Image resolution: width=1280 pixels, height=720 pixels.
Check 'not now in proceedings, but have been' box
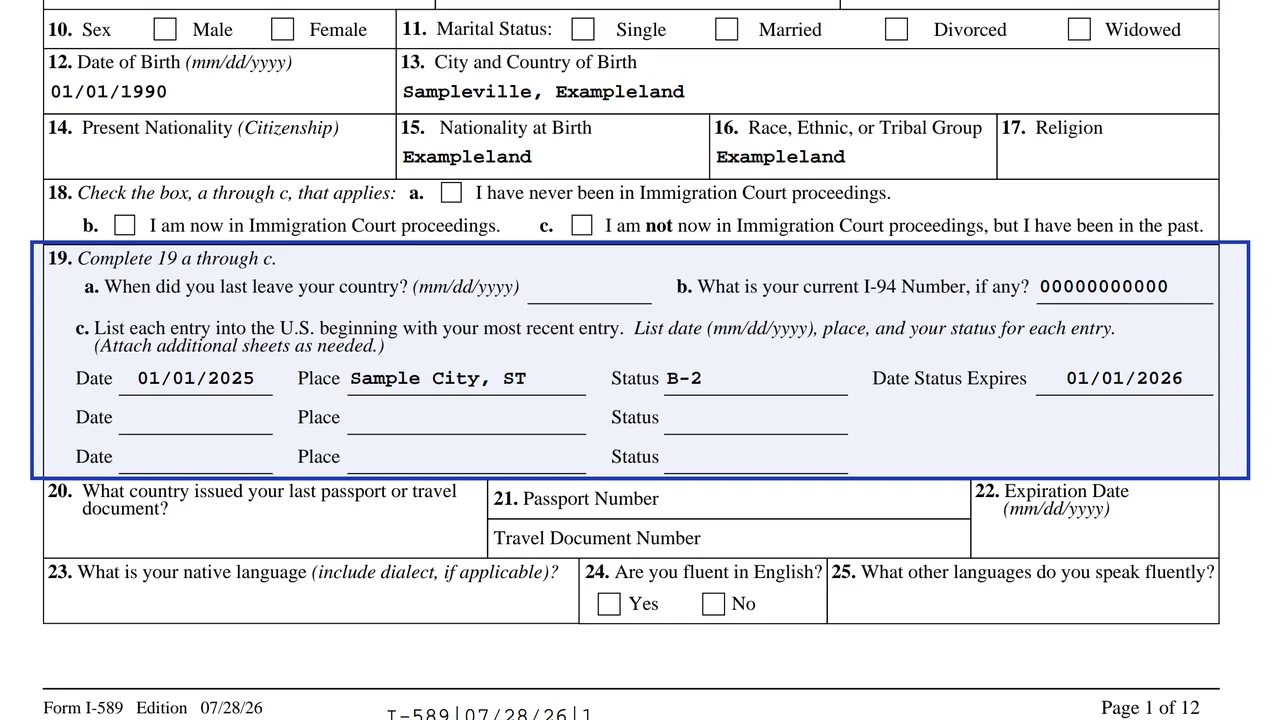click(582, 225)
